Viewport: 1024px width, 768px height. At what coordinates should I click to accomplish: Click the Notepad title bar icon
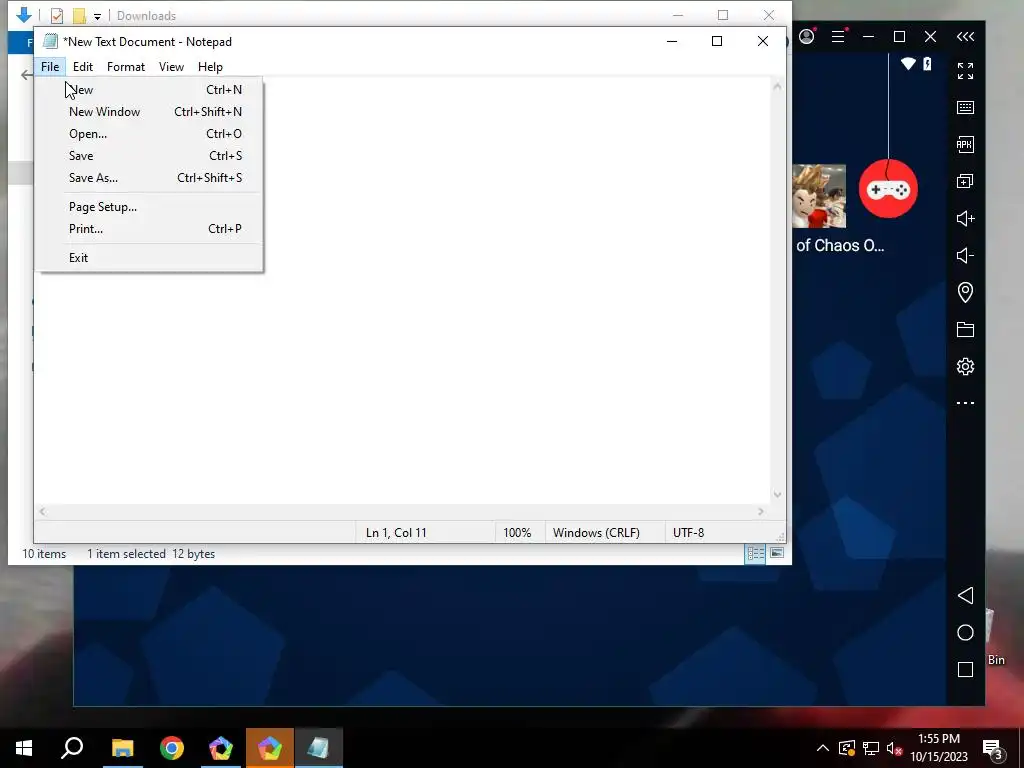pyautogui.click(x=50, y=41)
